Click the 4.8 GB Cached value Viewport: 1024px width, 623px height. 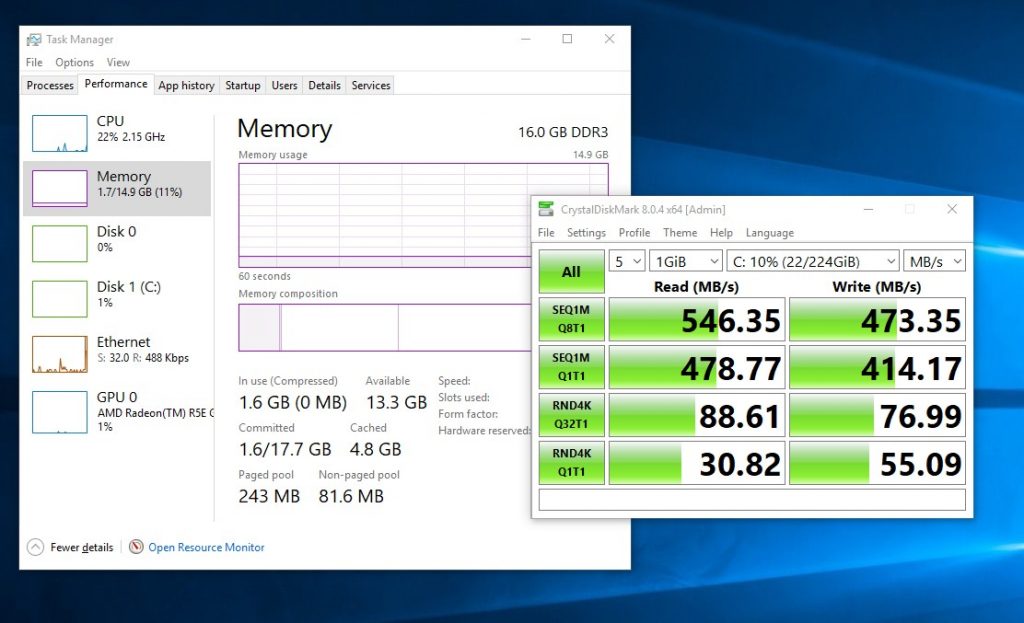pyautogui.click(x=376, y=449)
